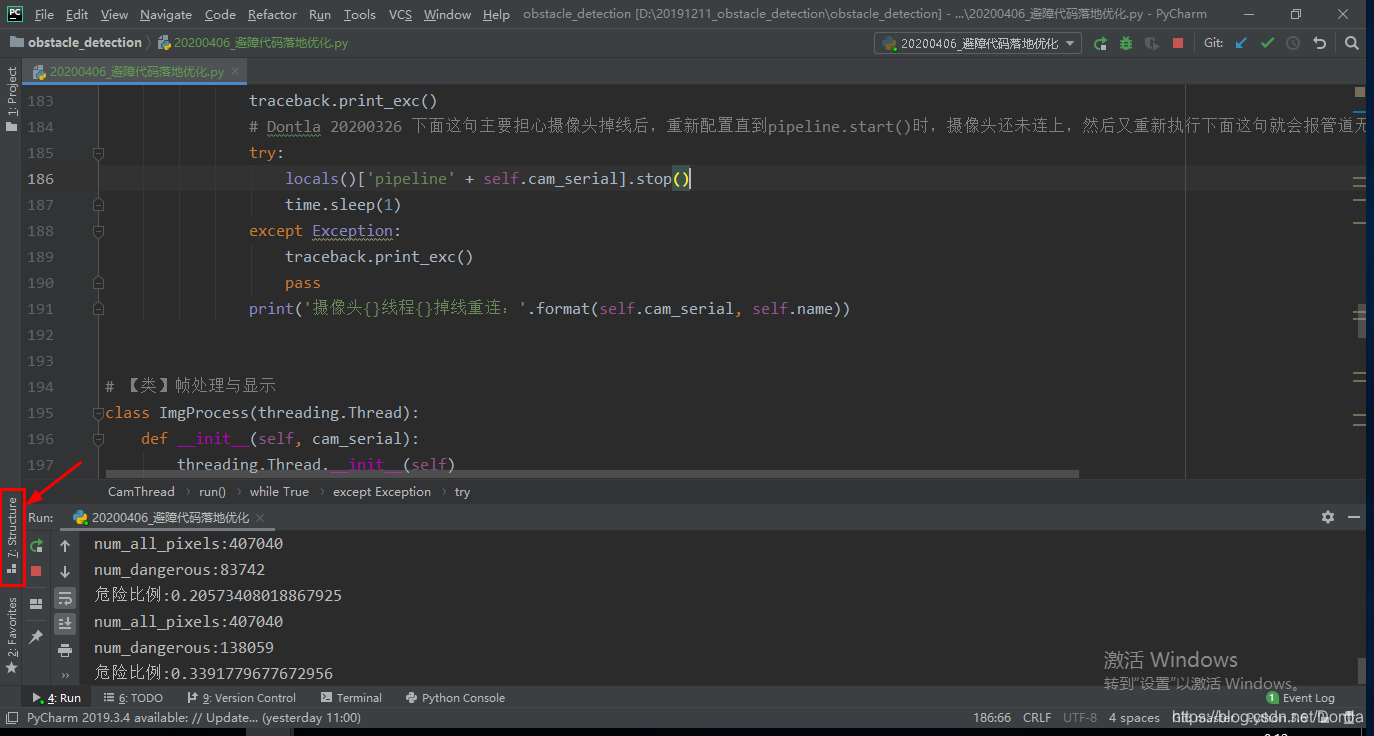Rerun the program in the Run panel

click(x=36, y=546)
